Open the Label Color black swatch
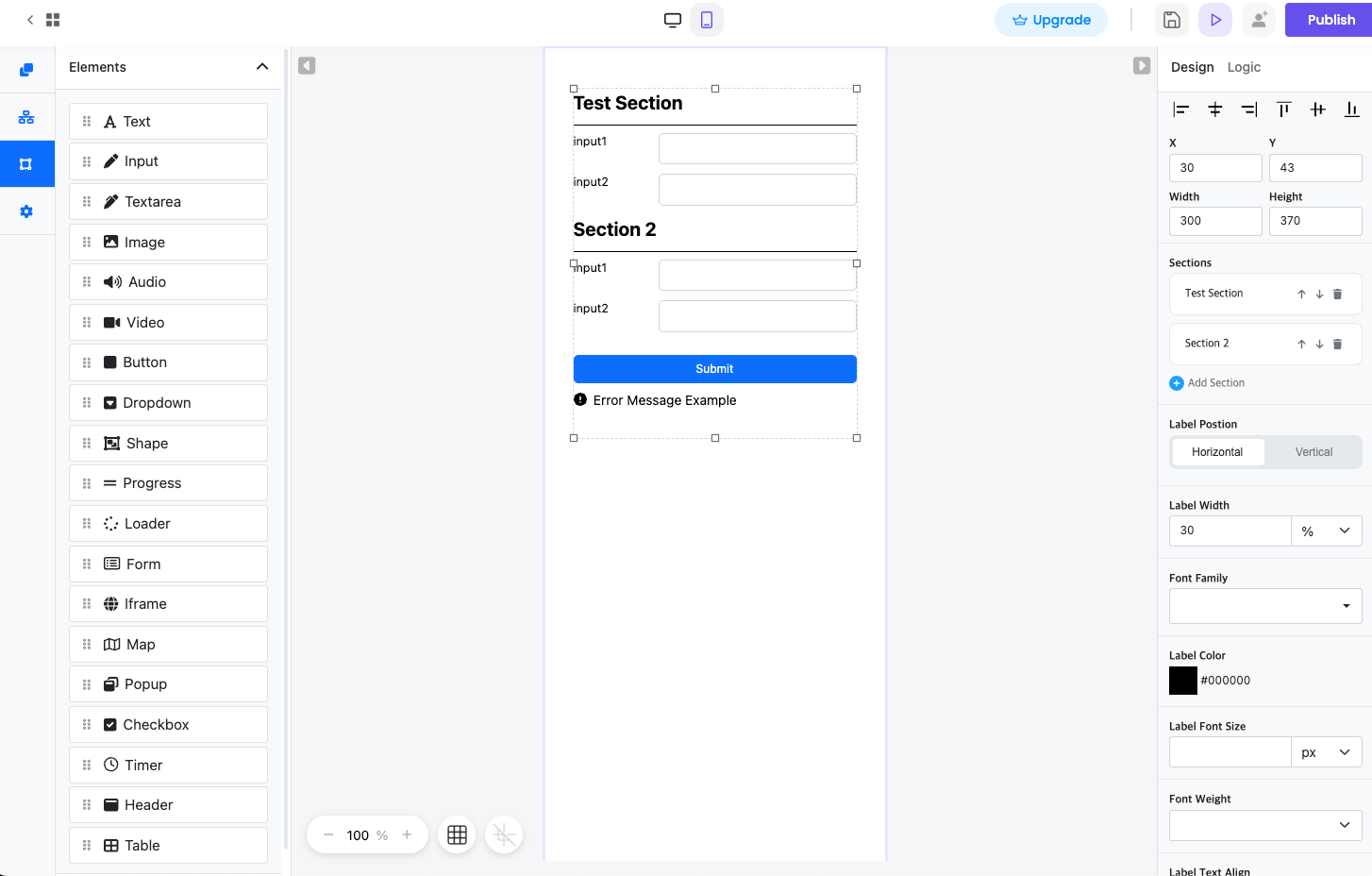The height and width of the screenshot is (876, 1372). (1182, 681)
